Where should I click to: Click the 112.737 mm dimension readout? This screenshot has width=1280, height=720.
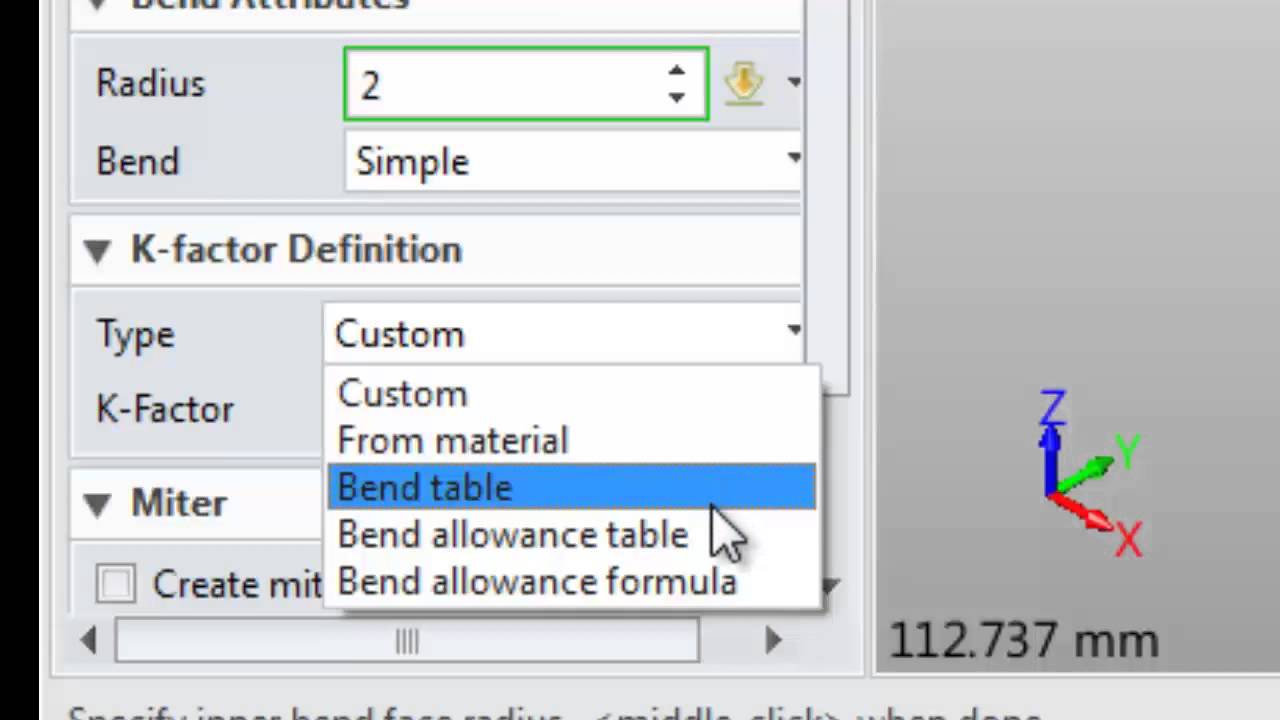(x=1022, y=641)
